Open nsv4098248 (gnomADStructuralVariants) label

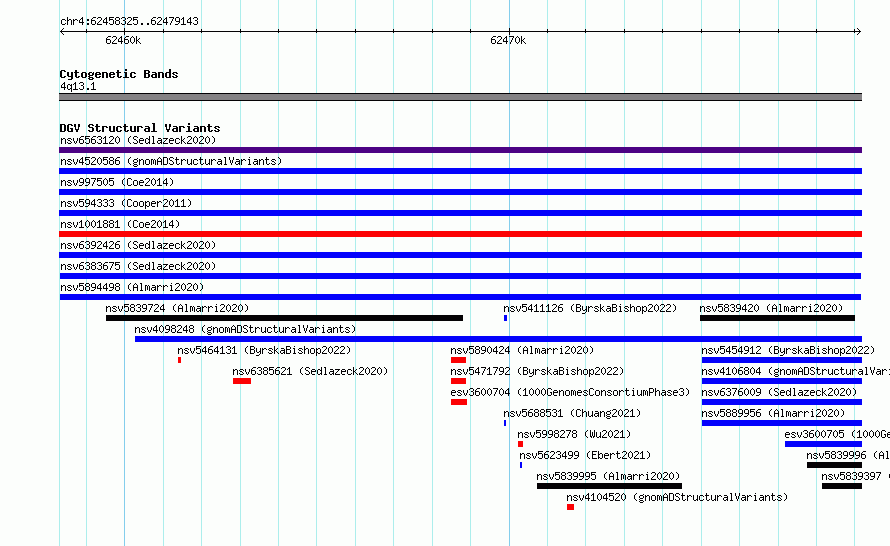click(x=245, y=329)
